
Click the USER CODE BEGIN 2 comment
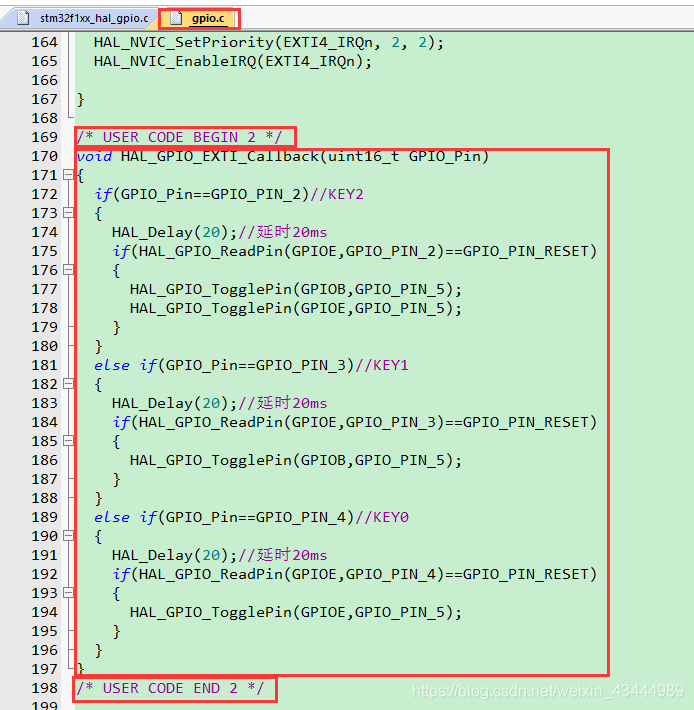(x=179, y=137)
